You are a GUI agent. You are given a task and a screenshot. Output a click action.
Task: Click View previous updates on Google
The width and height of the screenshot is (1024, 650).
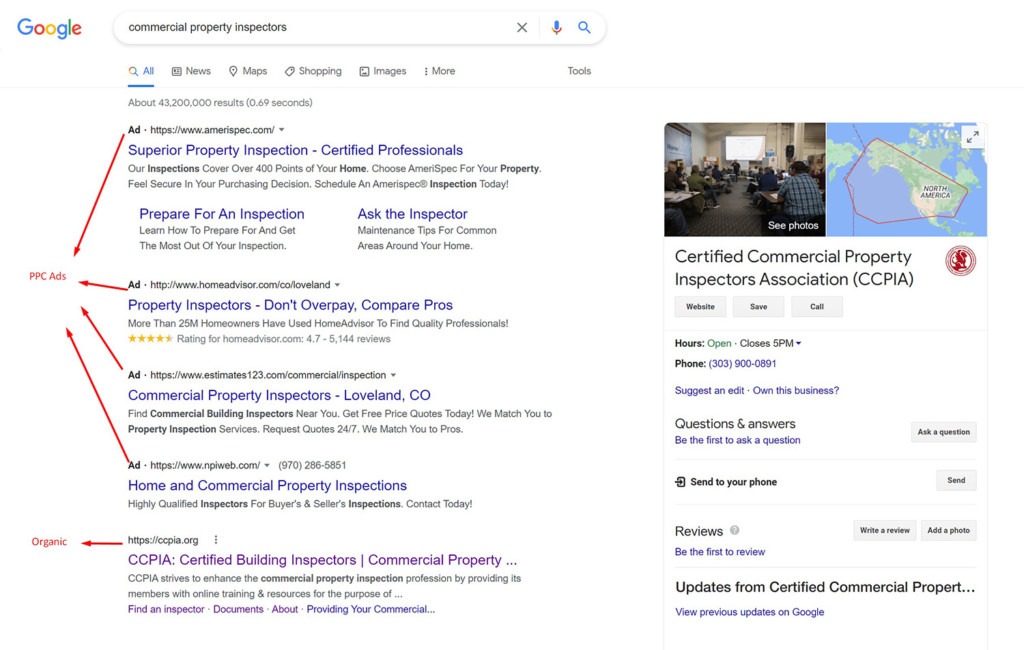pyautogui.click(x=750, y=612)
